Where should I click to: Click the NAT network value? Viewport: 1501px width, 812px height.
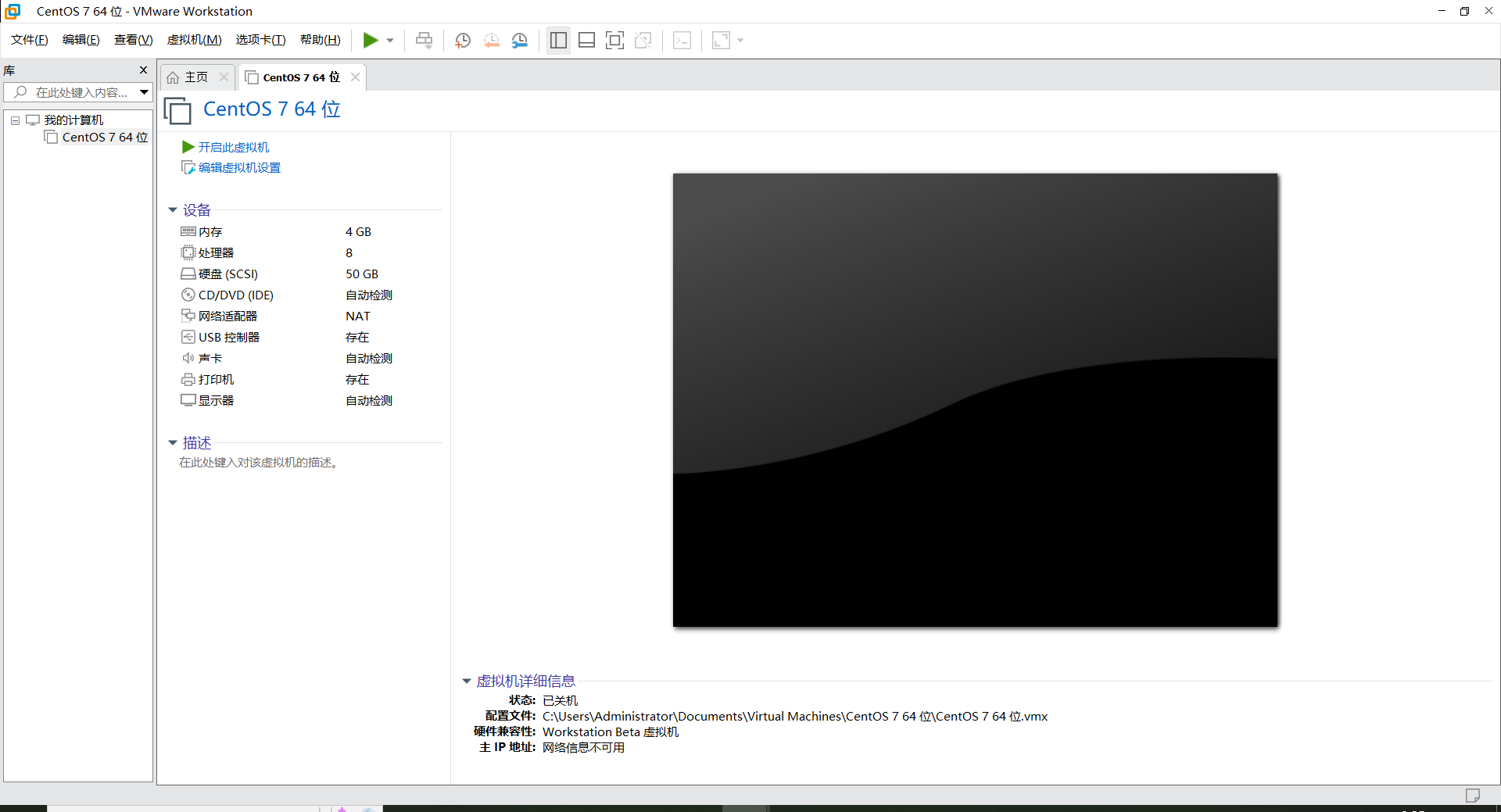click(358, 317)
